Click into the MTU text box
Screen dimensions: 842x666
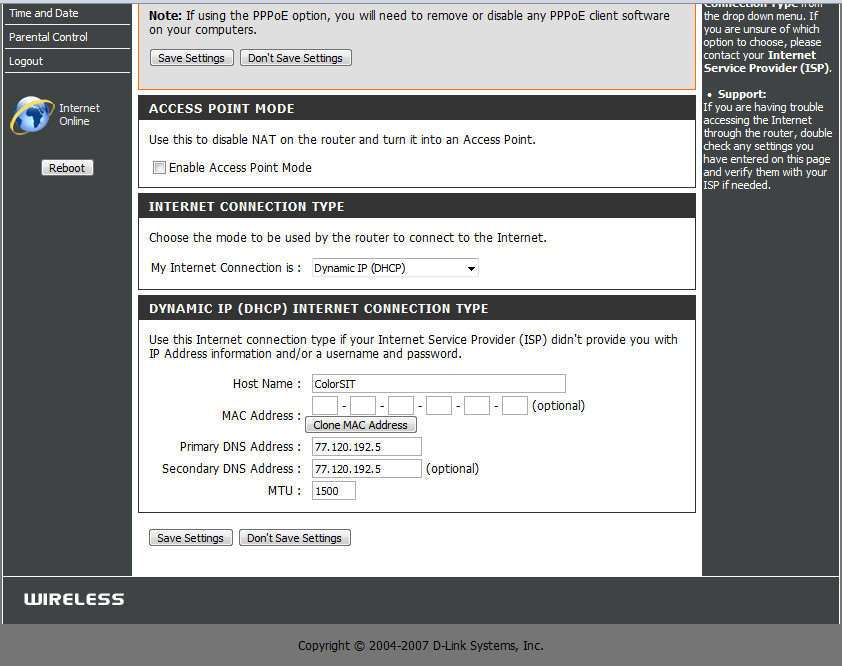click(x=334, y=491)
